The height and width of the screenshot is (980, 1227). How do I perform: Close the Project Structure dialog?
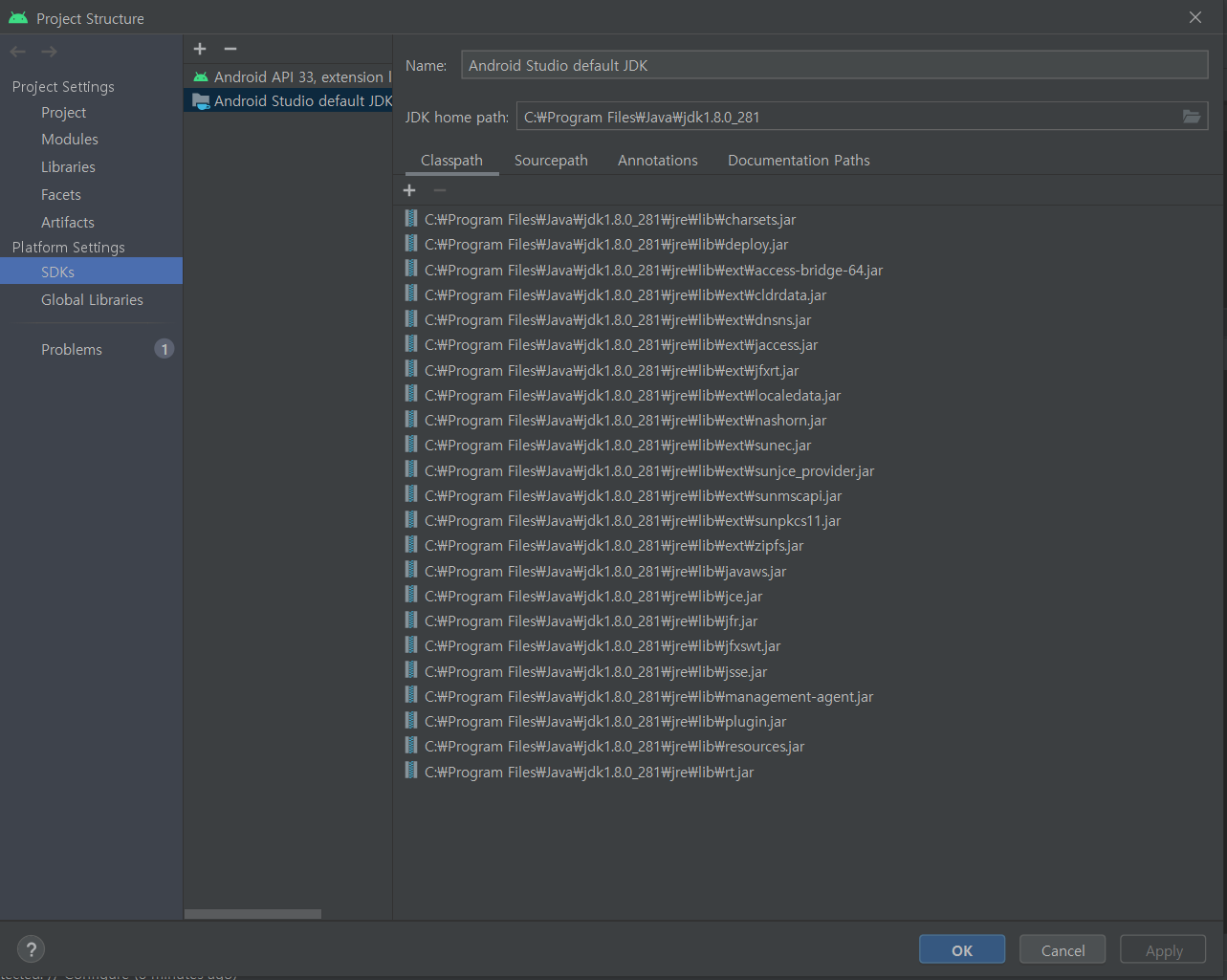[x=1195, y=17]
